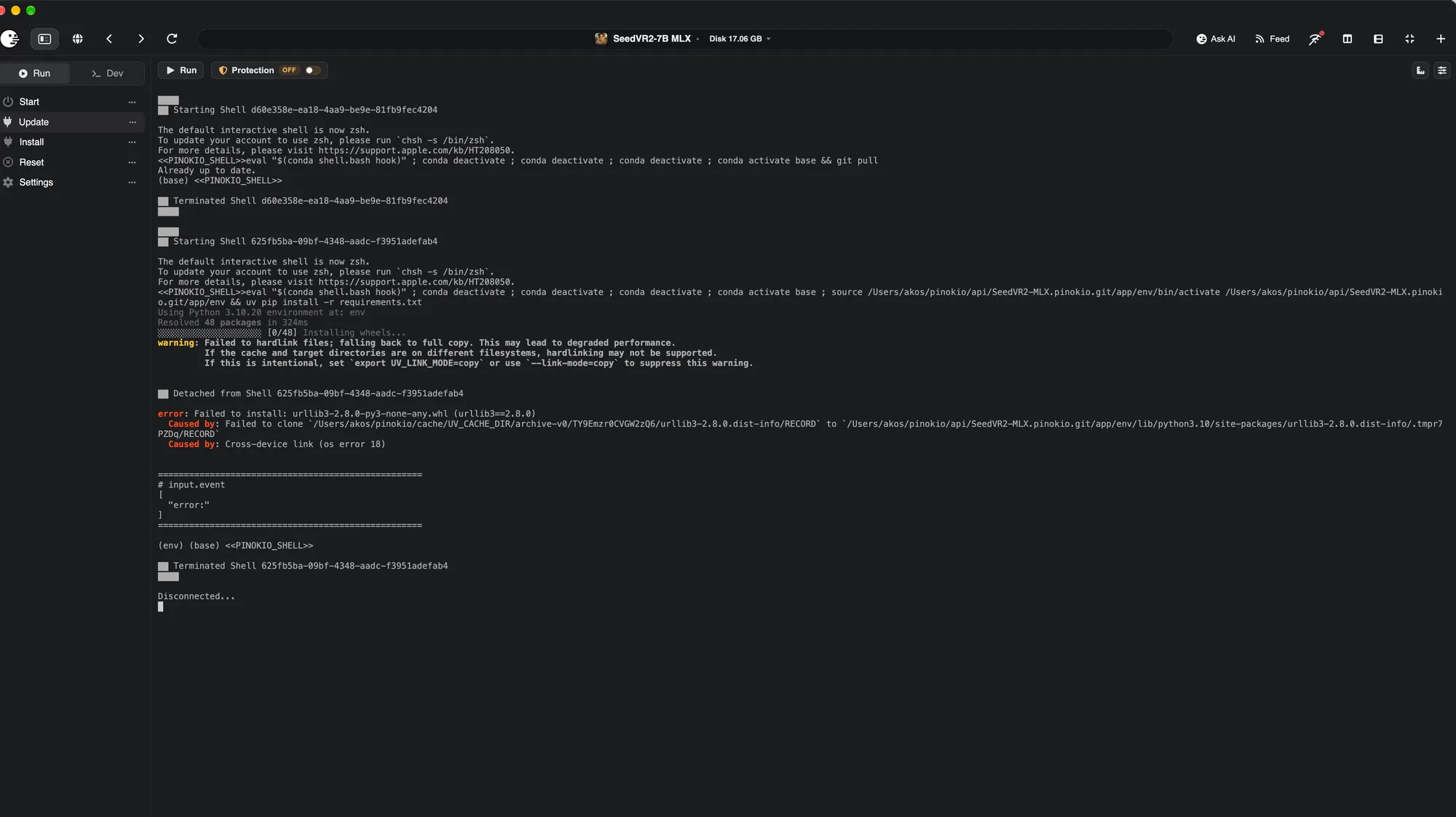1456x817 pixels.
Task: Open more options for Update
Action: point(132,122)
